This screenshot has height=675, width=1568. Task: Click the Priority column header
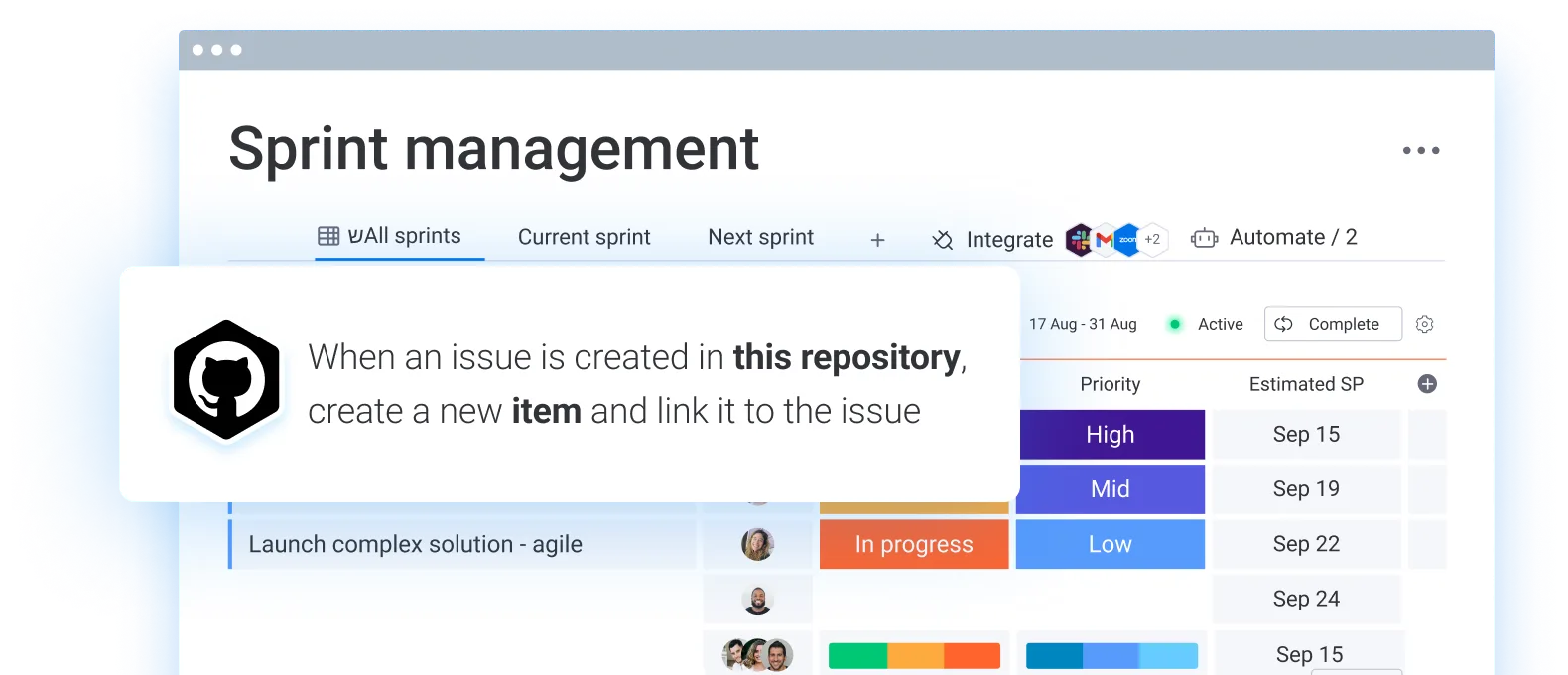pos(1111,384)
